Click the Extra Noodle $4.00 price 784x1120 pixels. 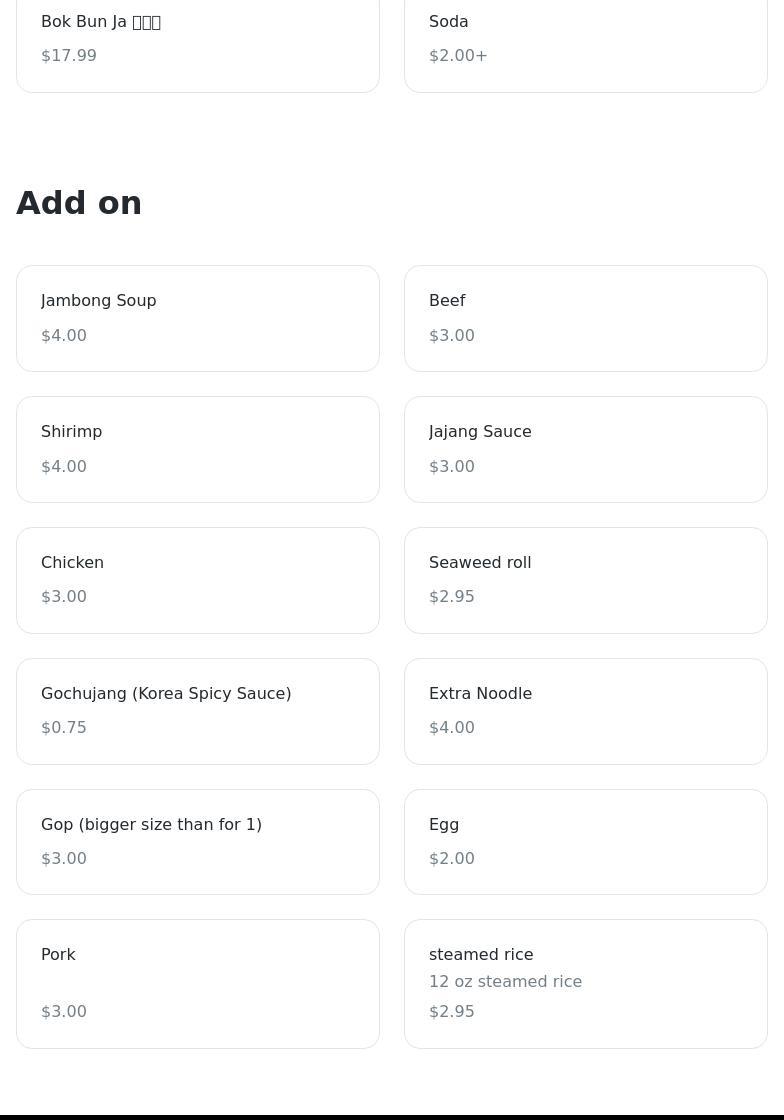pyautogui.click(x=452, y=728)
